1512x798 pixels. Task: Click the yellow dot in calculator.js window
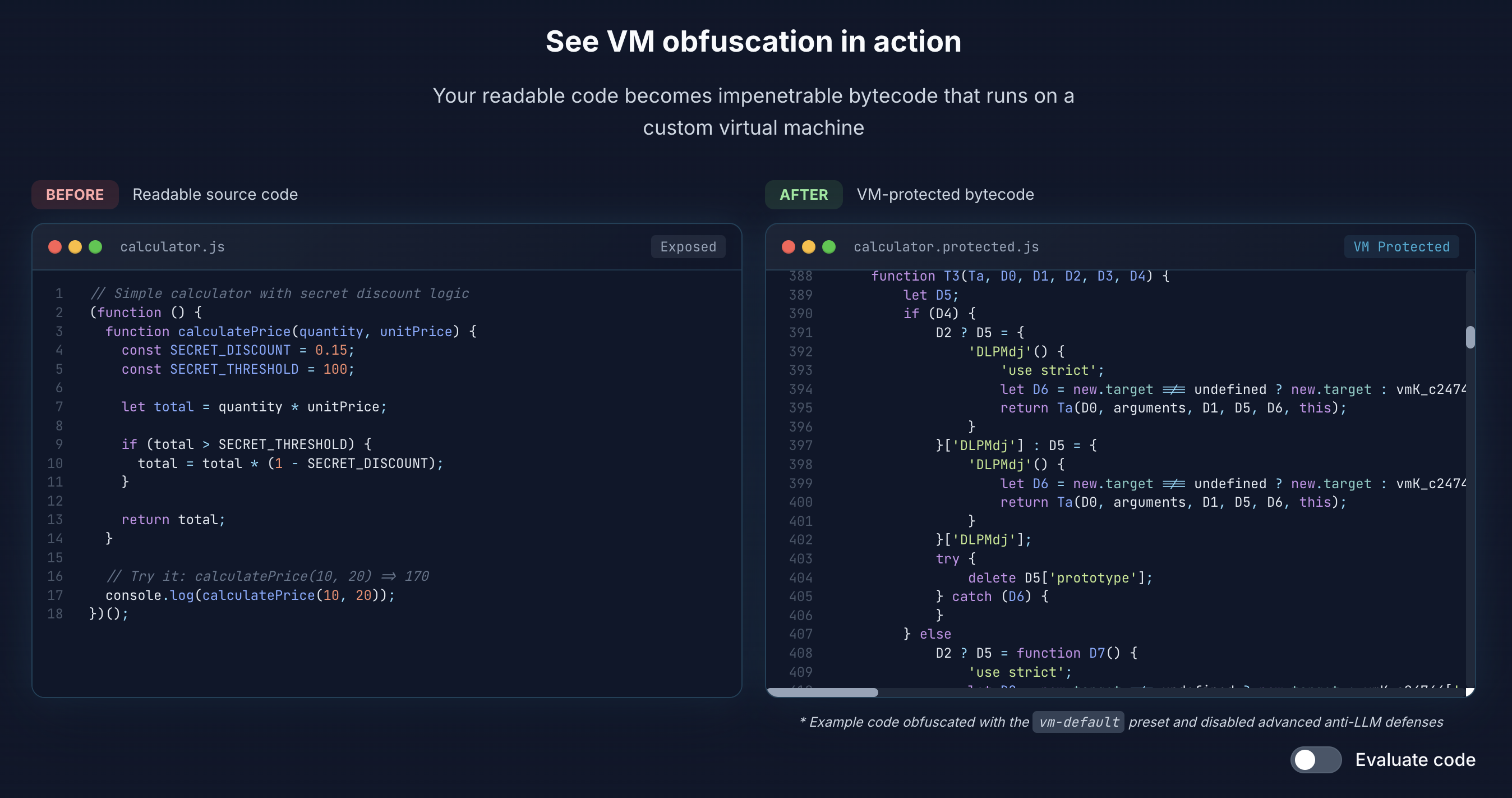tap(75, 246)
